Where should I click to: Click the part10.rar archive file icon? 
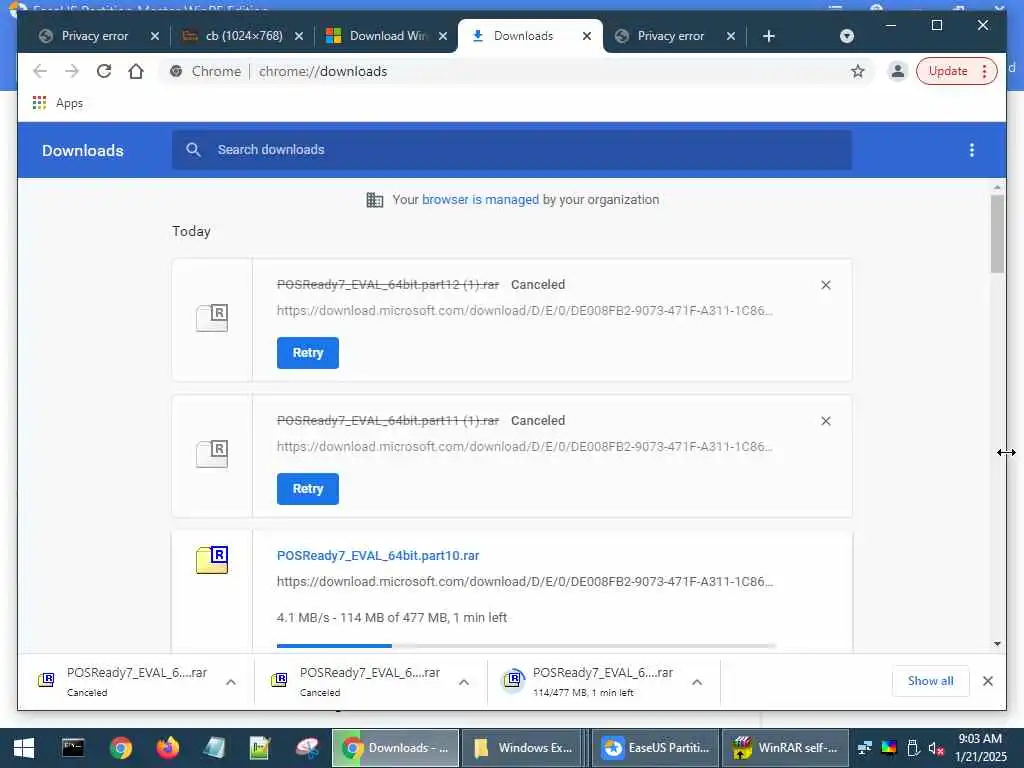pyautogui.click(x=212, y=560)
